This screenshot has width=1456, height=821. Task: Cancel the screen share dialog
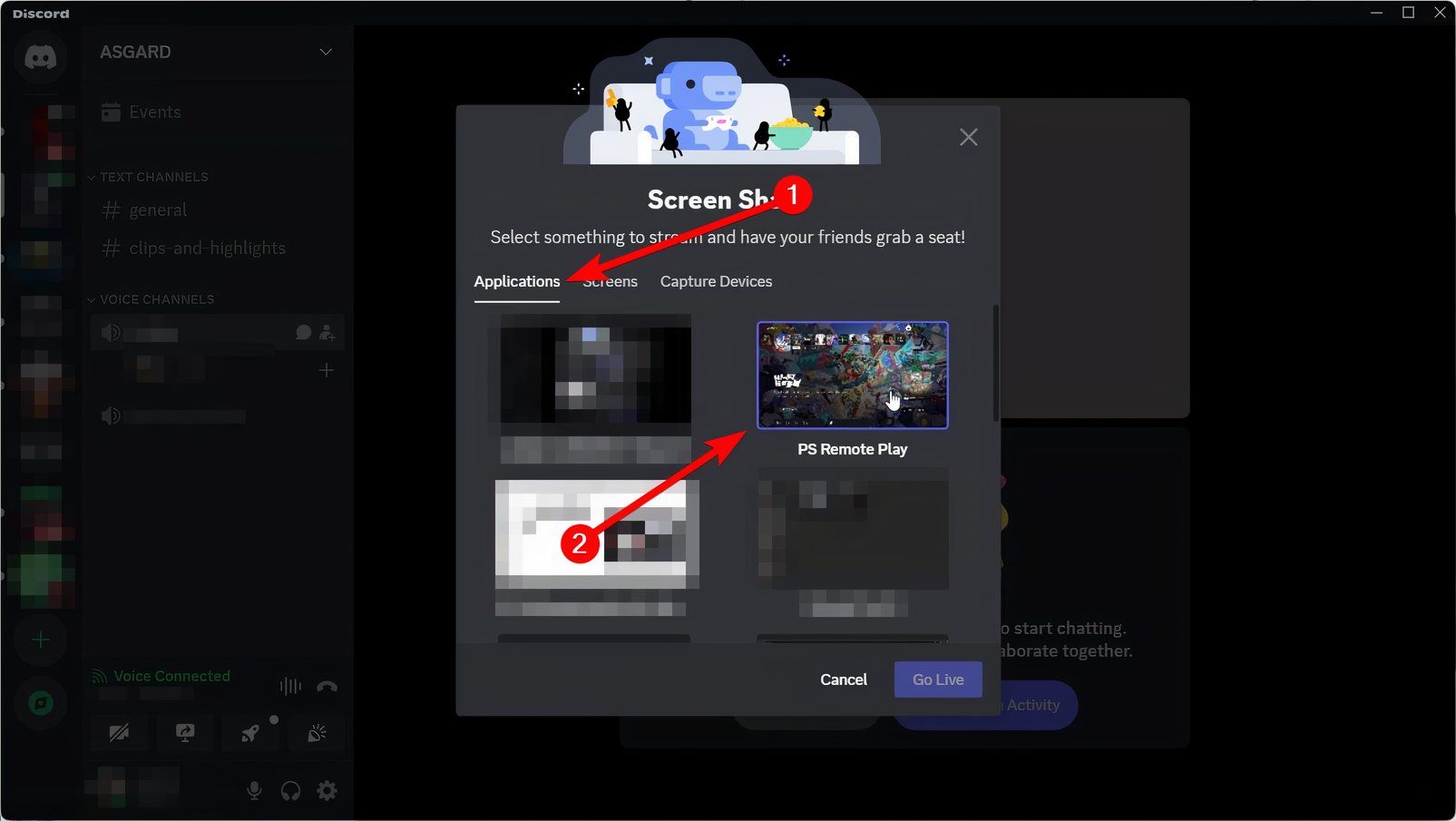tap(843, 679)
